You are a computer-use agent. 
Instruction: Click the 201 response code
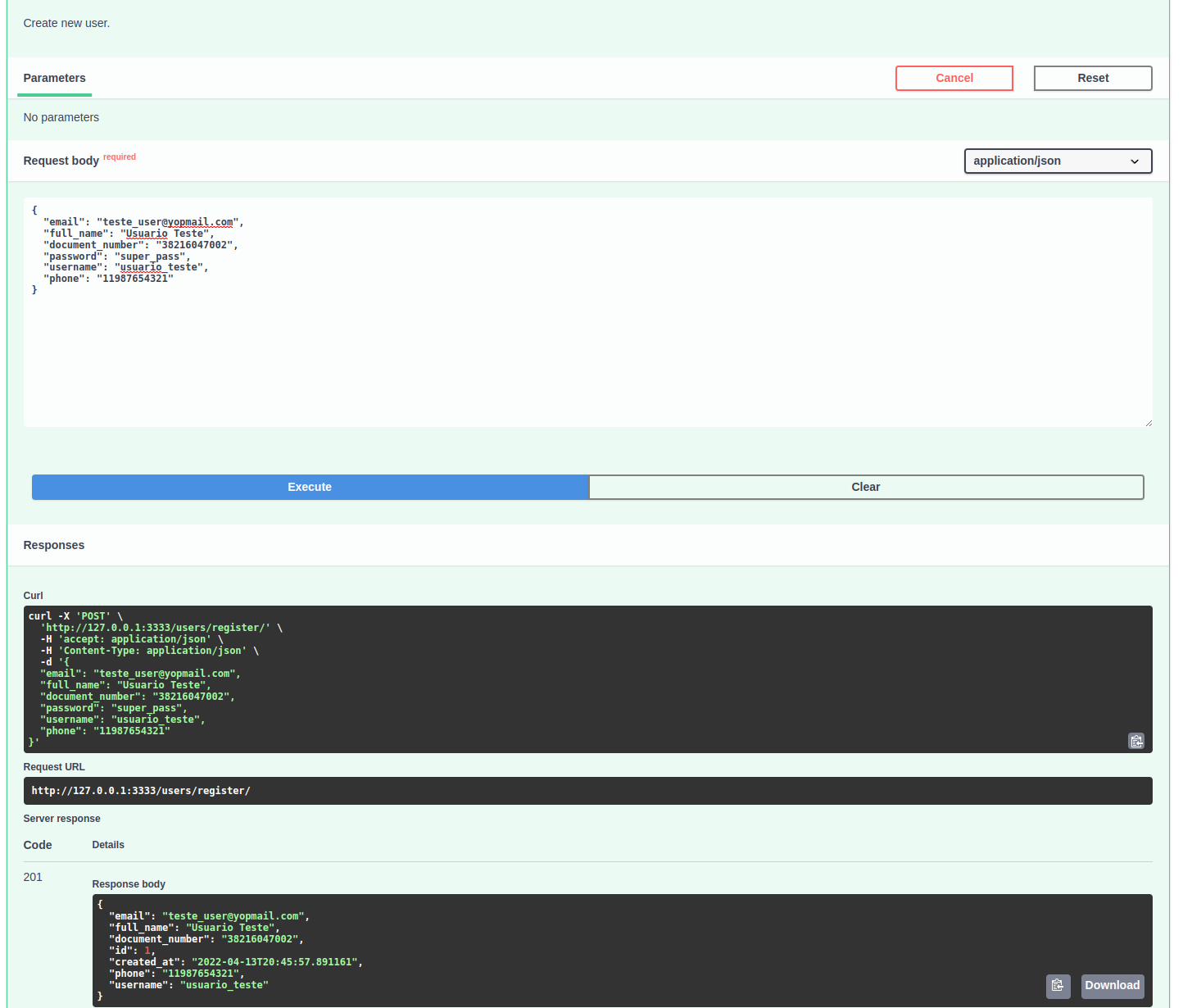tap(33, 877)
